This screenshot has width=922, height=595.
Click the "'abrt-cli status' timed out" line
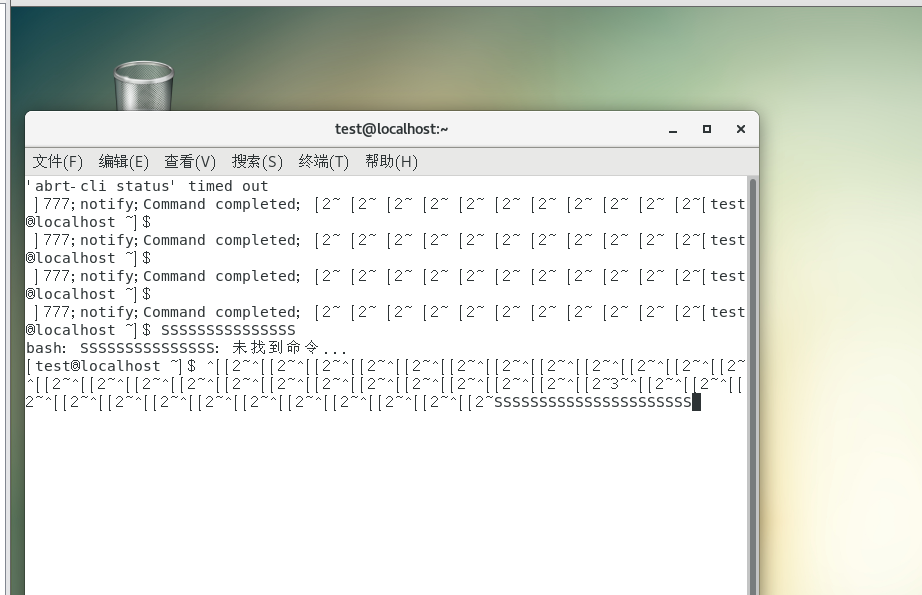pos(147,186)
